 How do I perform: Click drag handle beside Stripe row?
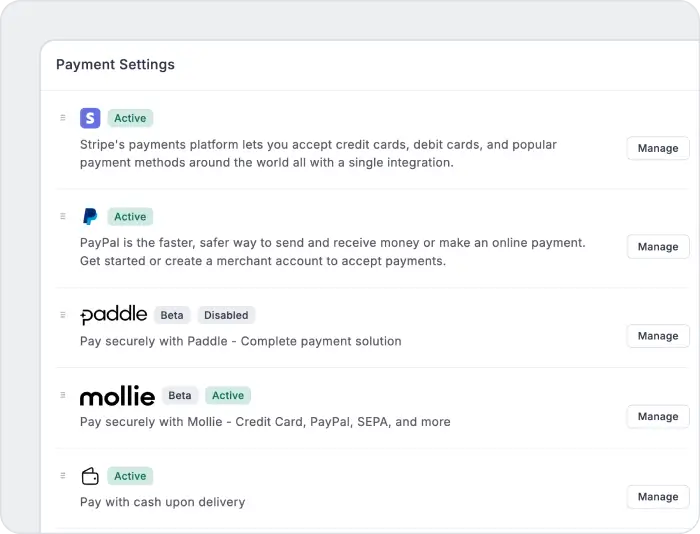coord(63,118)
